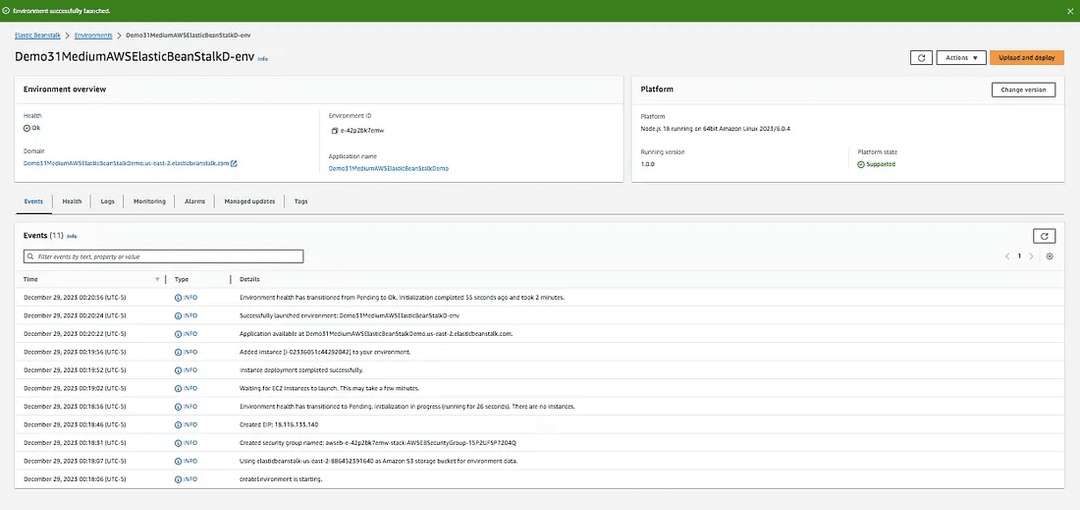
Task: Select the 'Successfully launched environment' event detail
Action: tap(349, 316)
